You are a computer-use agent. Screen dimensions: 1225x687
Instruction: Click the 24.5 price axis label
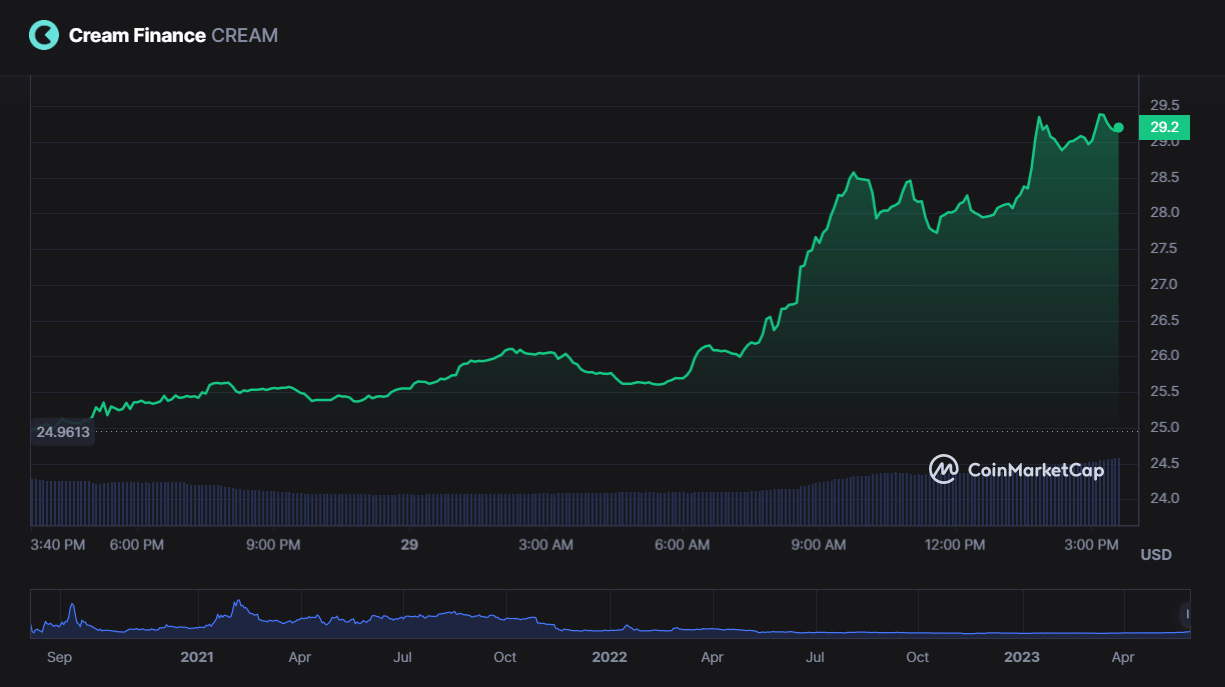click(1164, 463)
